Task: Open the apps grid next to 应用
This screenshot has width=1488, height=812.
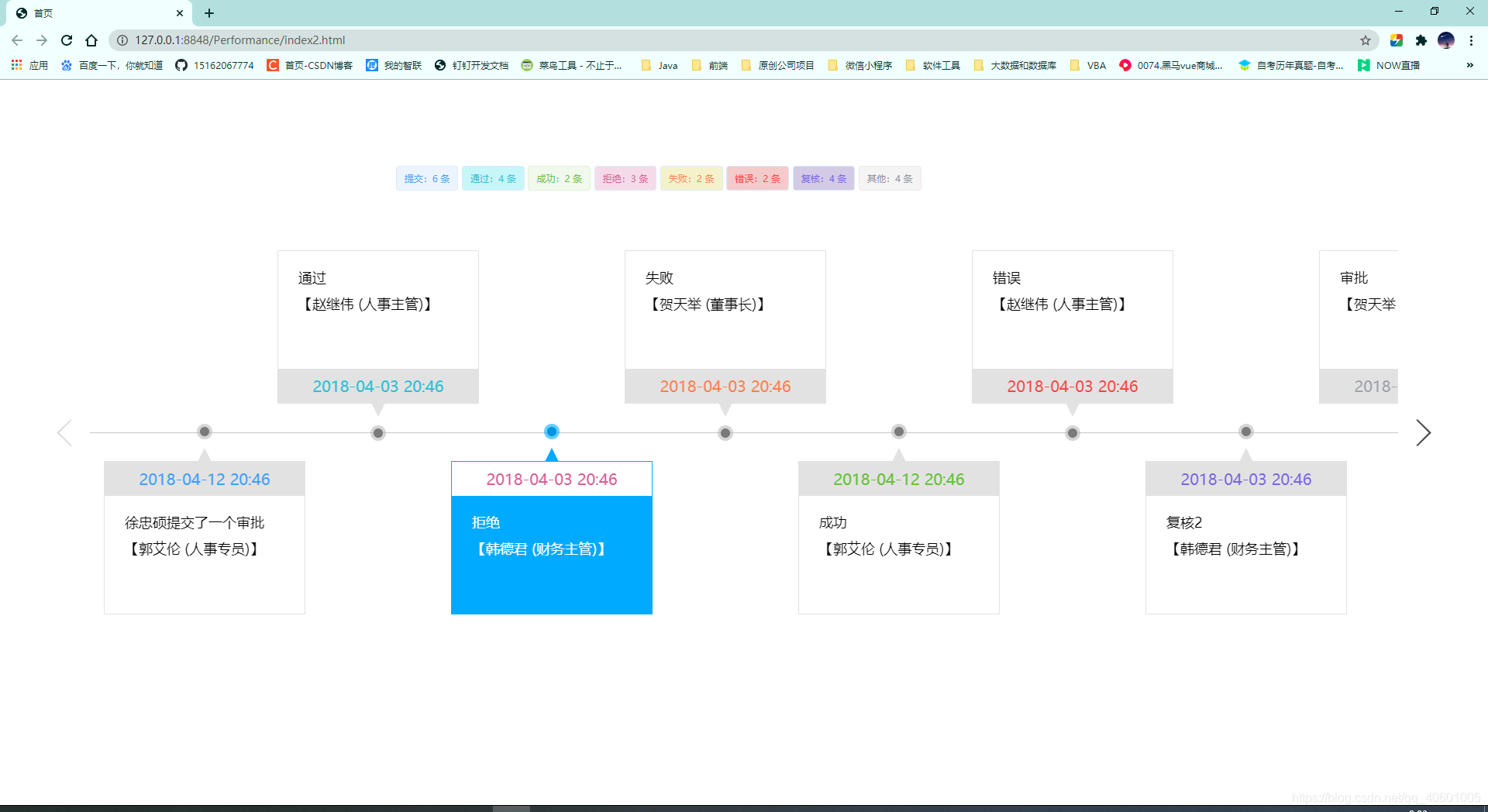Action: [15, 65]
